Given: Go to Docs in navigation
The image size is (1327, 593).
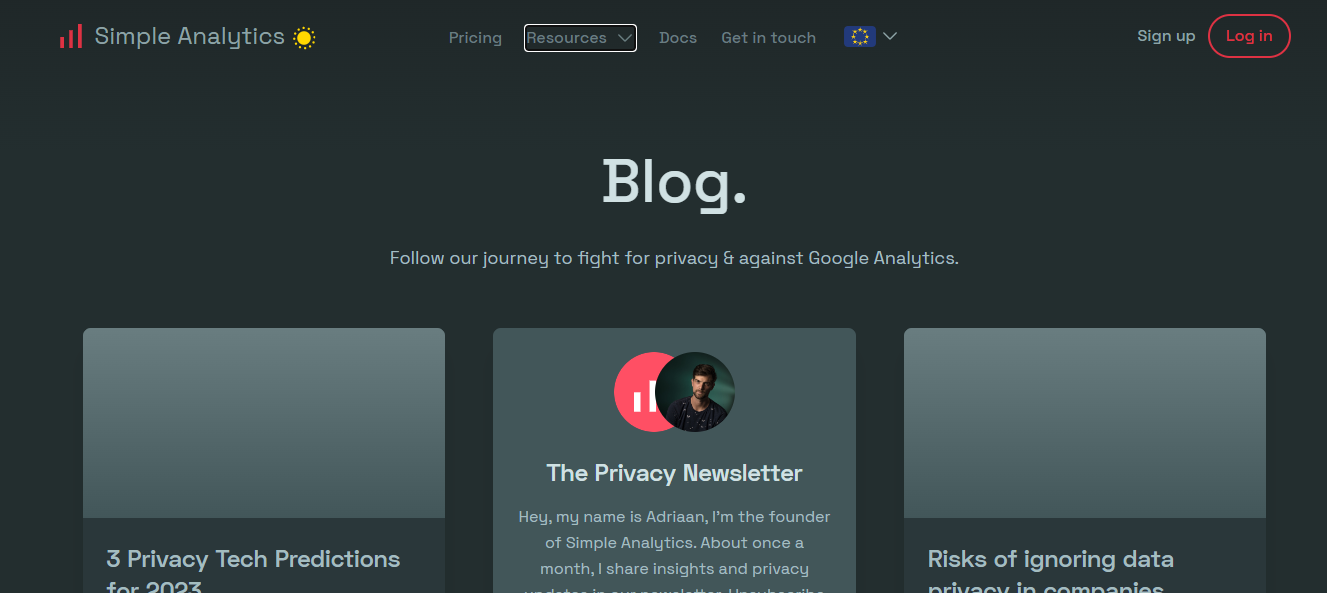Looking at the screenshot, I should click(x=678, y=38).
